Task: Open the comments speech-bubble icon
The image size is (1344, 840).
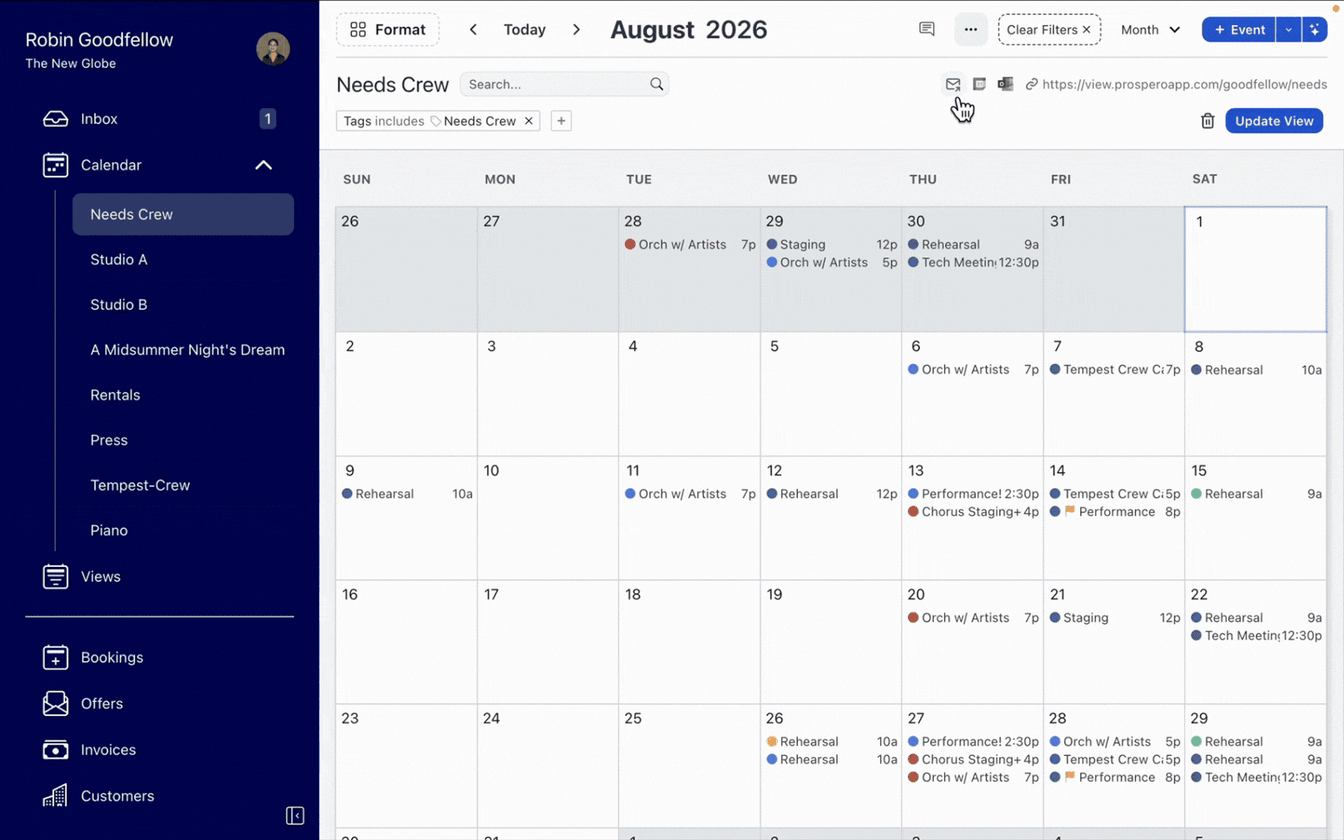Action: click(x=927, y=30)
